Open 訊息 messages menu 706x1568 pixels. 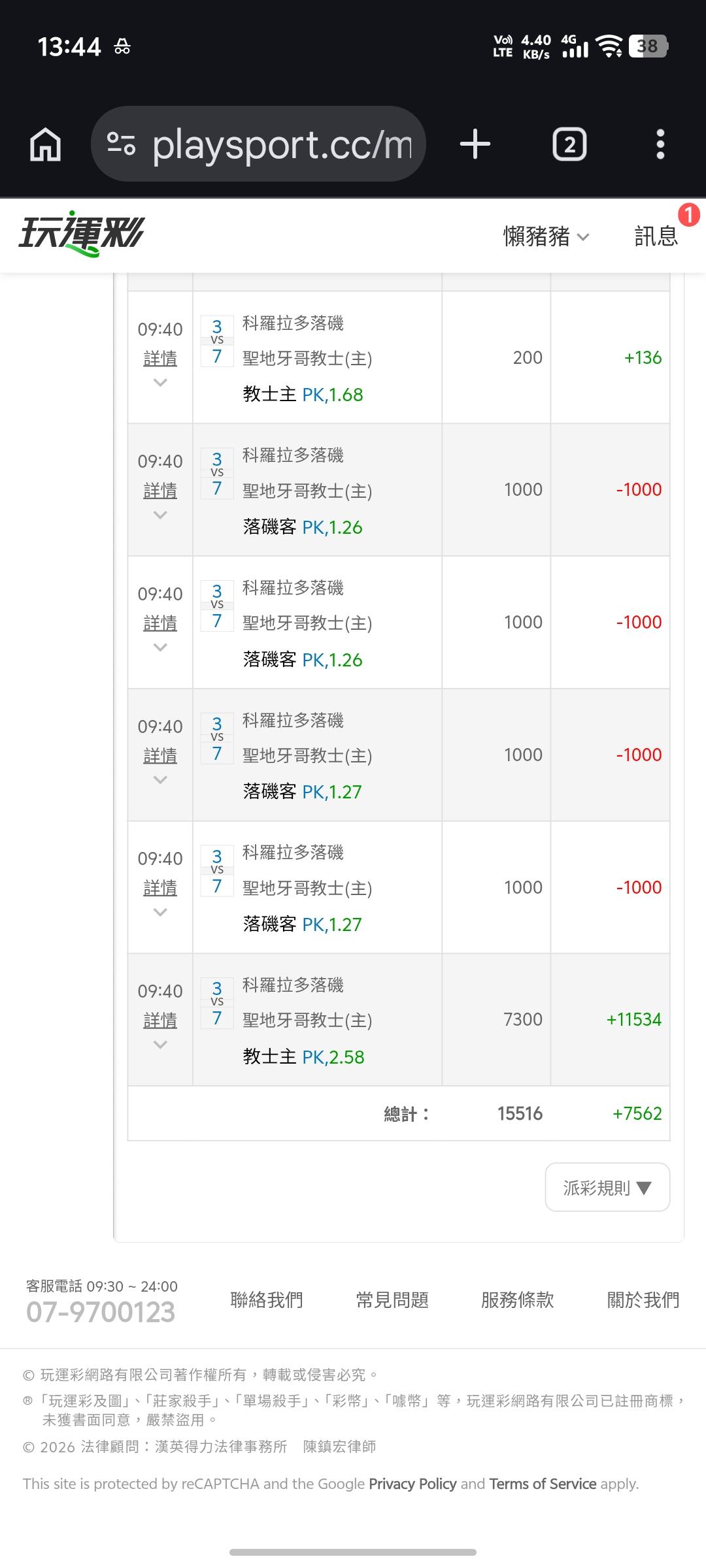point(656,237)
